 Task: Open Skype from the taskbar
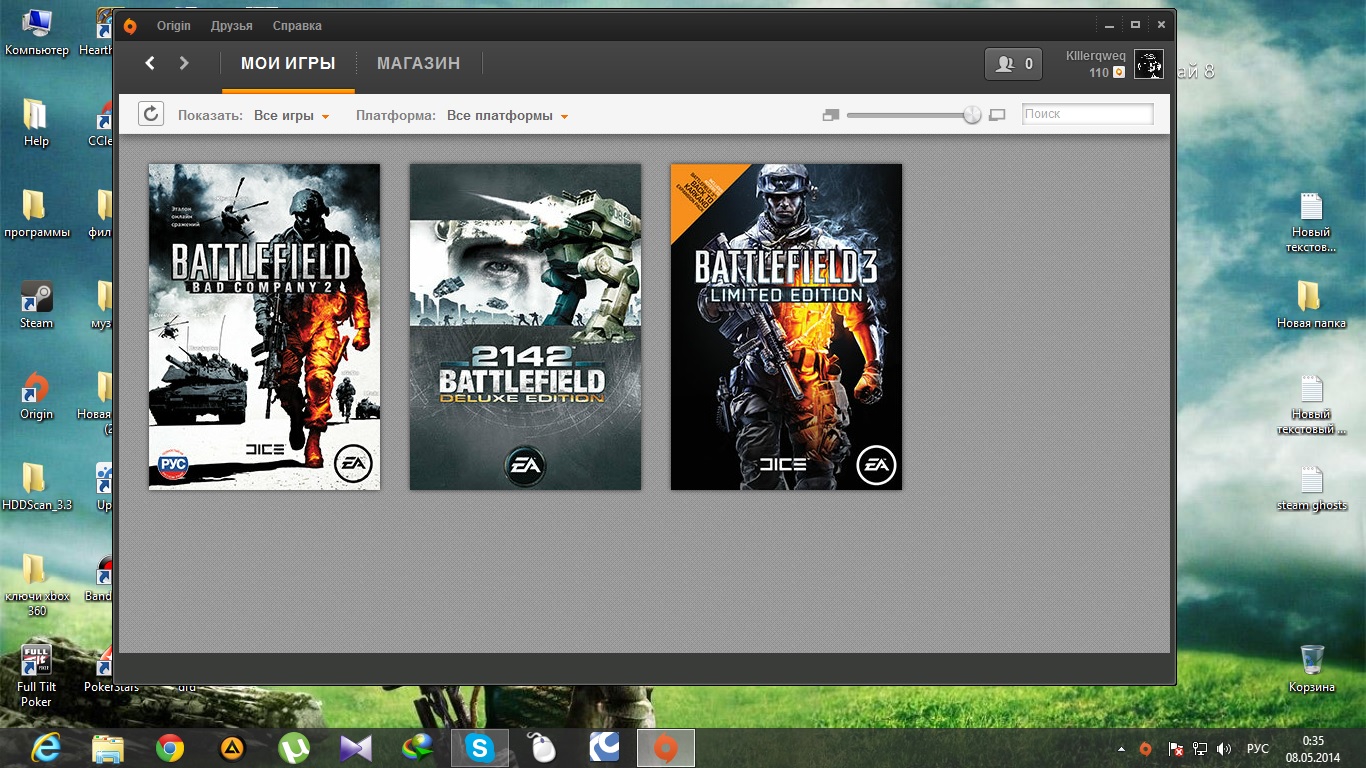tap(480, 748)
